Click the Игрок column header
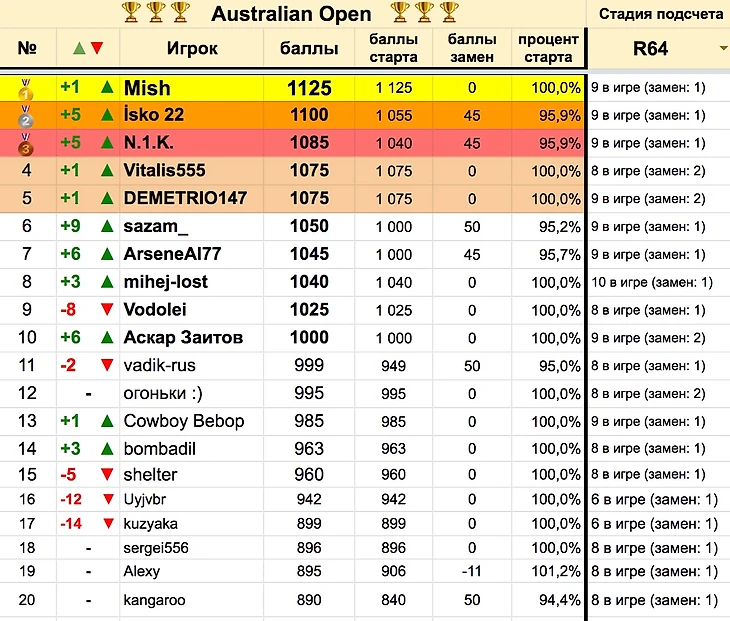The height and width of the screenshot is (621, 730). pyautogui.click(x=191, y=48)
